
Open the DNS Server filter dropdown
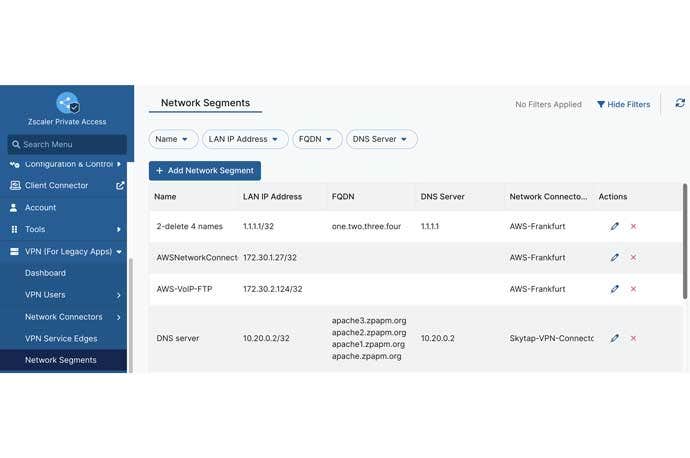pyautogui.click(x=381, y=139)
